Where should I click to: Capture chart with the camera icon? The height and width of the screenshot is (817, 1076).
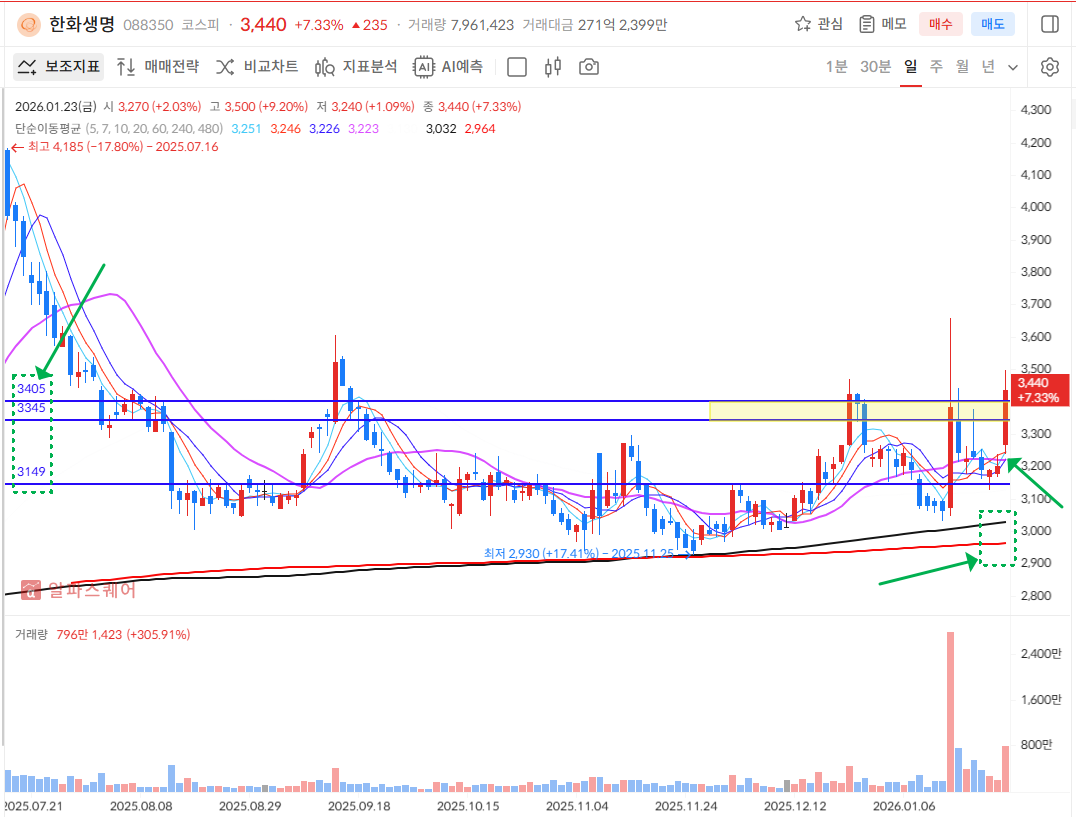click(589, 67)
